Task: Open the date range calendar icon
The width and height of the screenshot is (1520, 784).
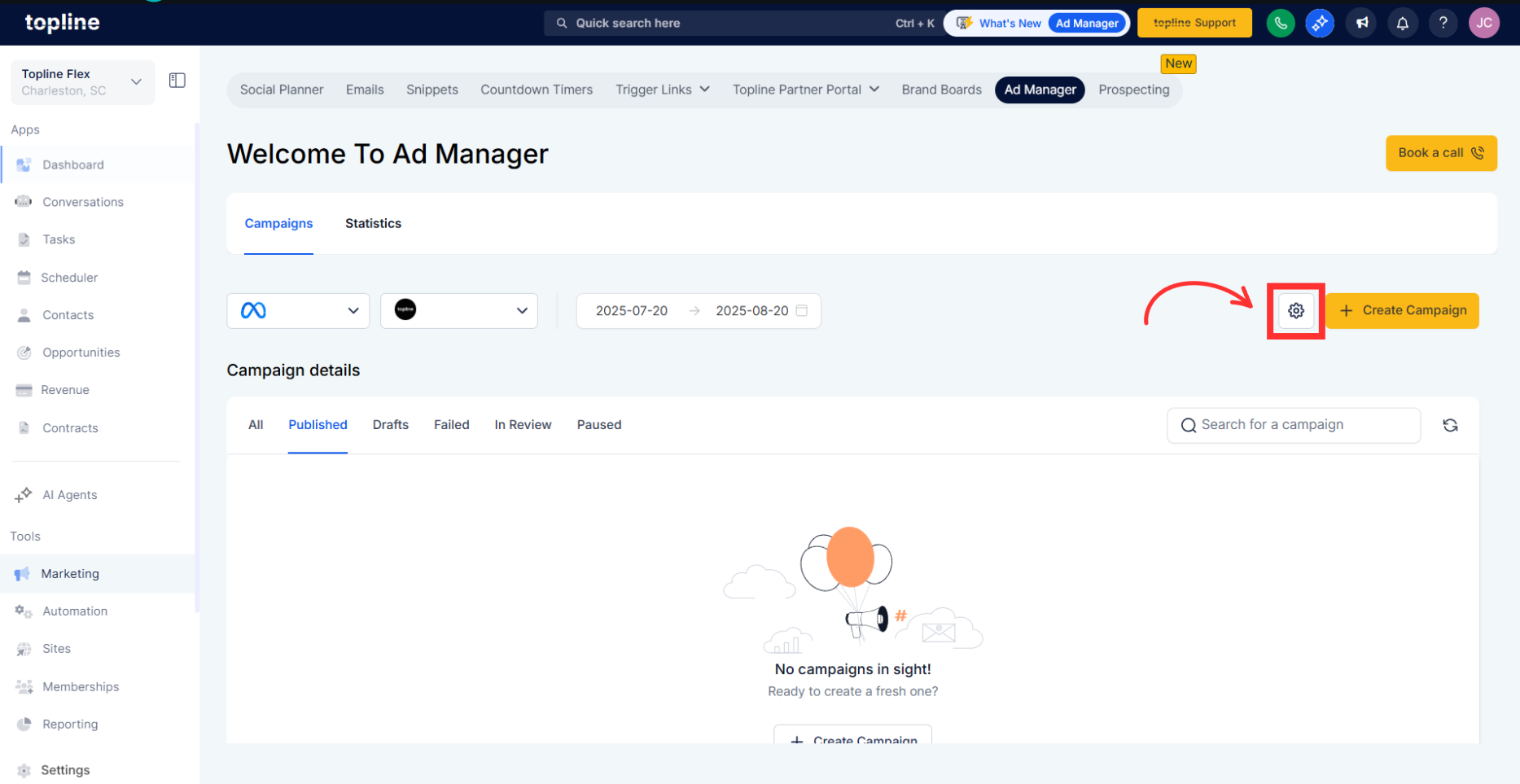Action: 802,310
